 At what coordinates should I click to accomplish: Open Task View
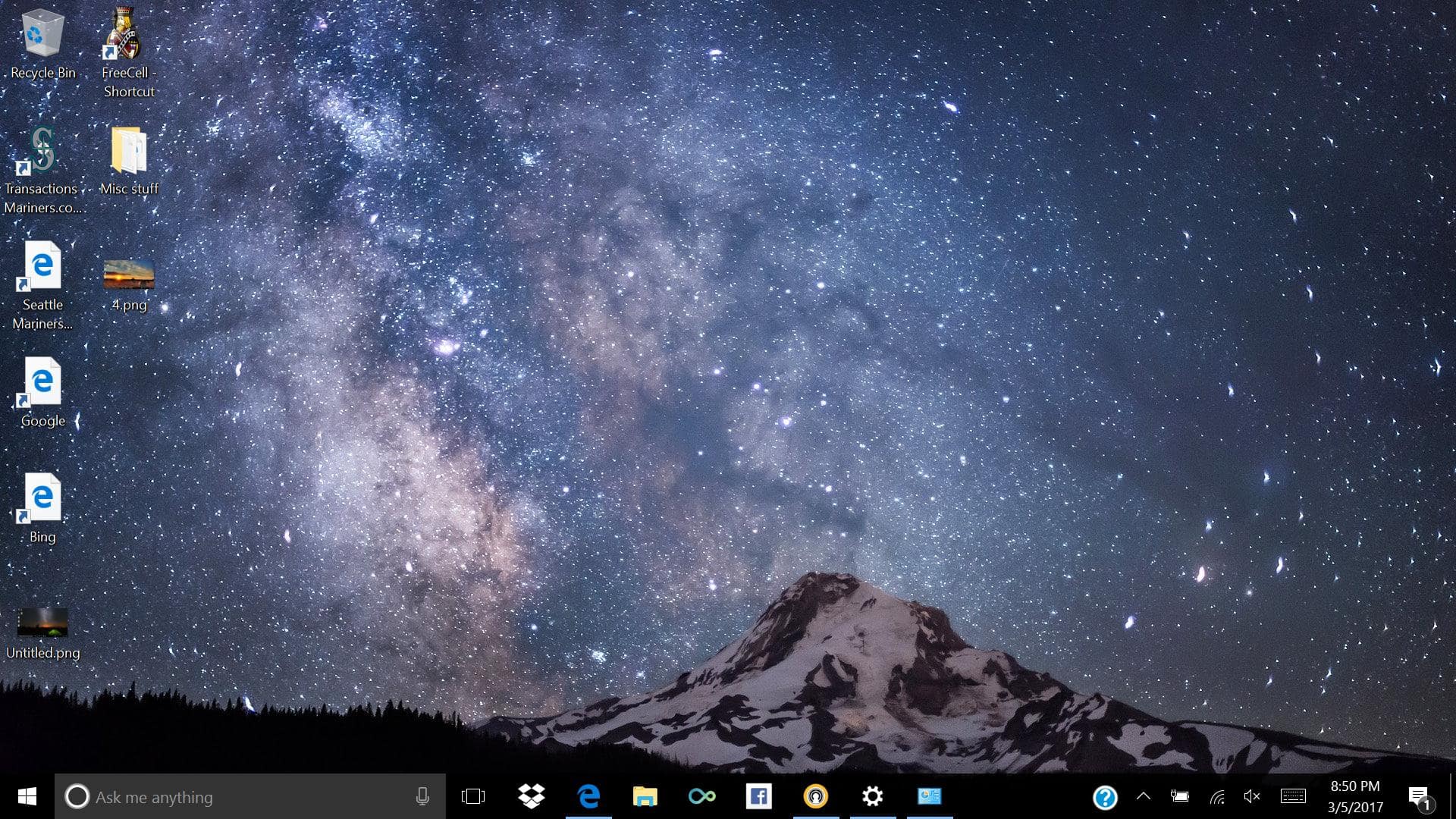pos(472,796)
